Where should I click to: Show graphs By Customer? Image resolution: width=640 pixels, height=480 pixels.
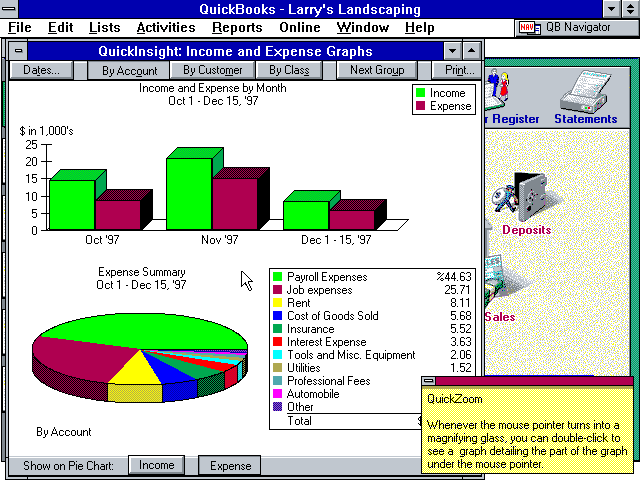pyautogui.click(x=213, y=70)
